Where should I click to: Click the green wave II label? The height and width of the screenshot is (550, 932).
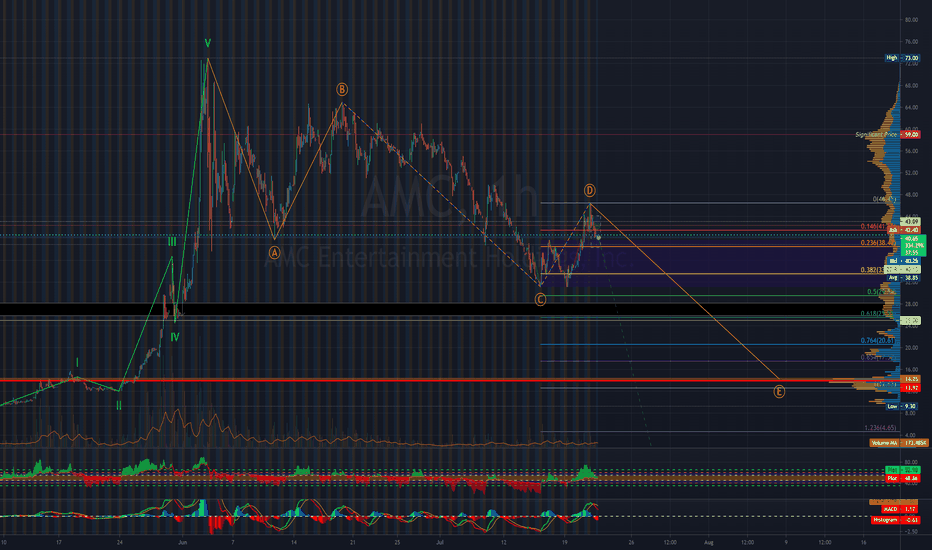(x=119, y=406)
